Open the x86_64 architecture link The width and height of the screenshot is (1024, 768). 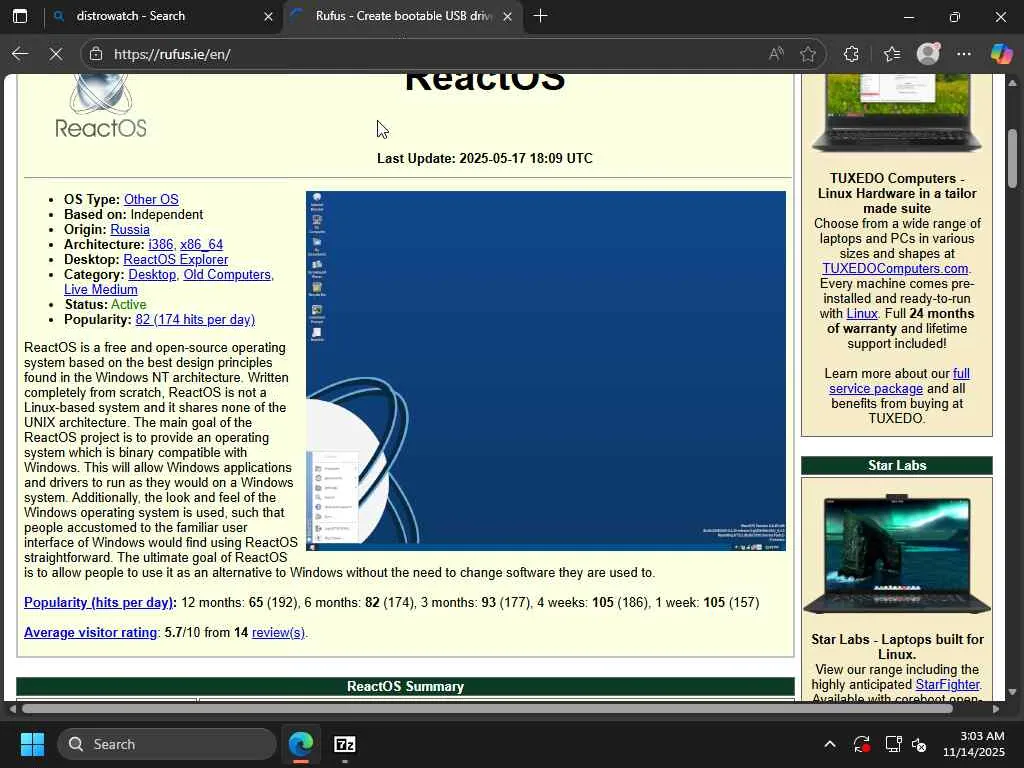pos(201,244)
